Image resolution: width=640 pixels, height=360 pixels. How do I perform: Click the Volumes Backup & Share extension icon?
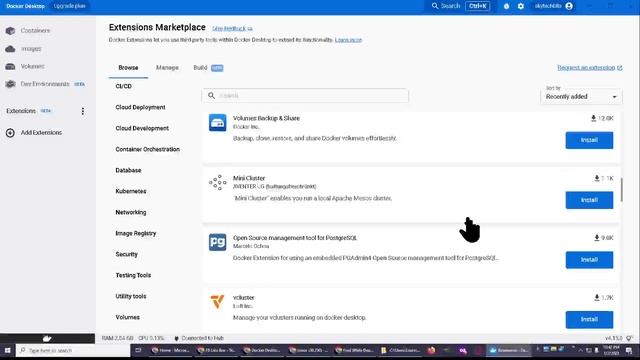[x=218, y=123]
